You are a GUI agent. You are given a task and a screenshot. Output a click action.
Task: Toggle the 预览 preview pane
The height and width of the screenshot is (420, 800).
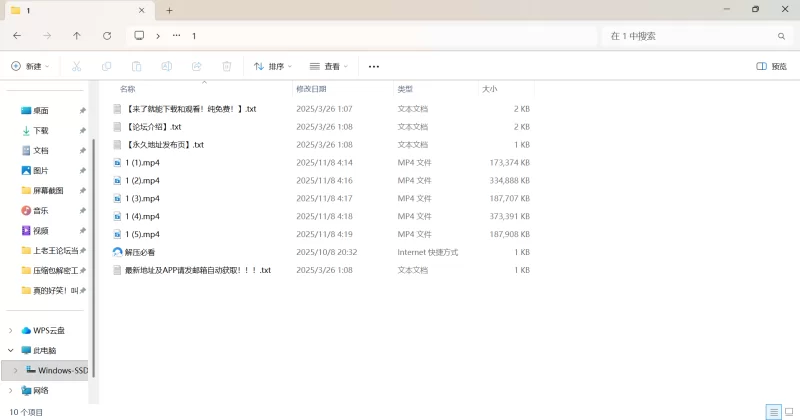(771, 66)
